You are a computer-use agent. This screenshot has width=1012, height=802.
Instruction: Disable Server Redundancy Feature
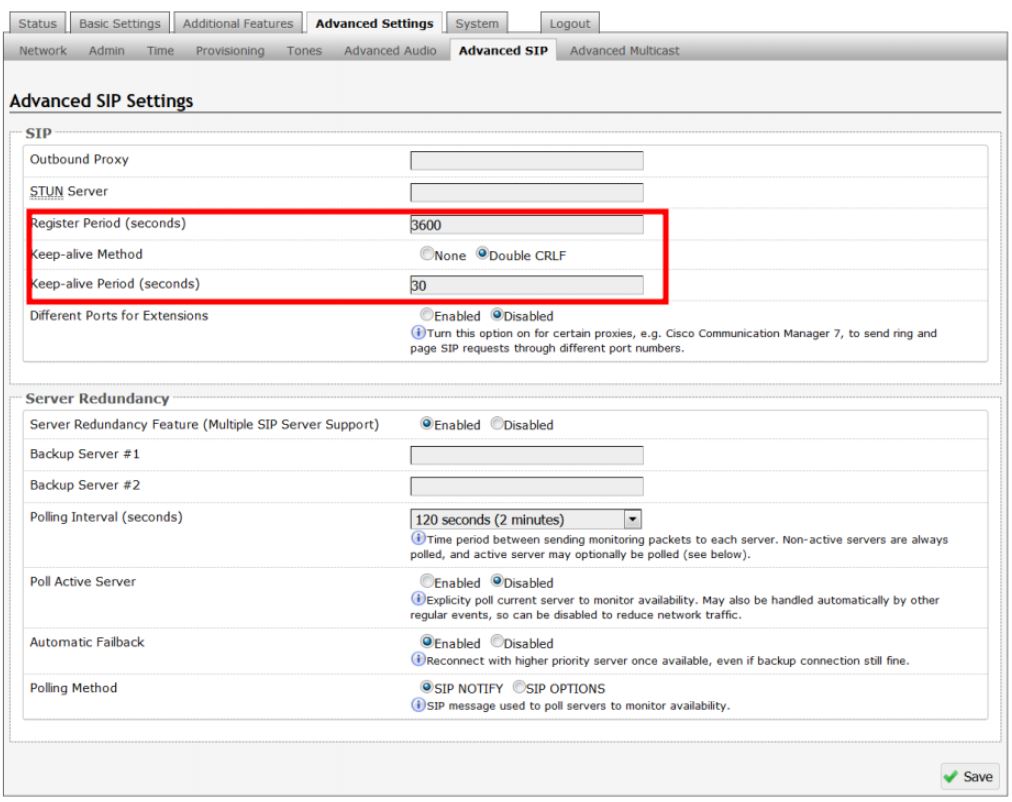tap(498, 425)
